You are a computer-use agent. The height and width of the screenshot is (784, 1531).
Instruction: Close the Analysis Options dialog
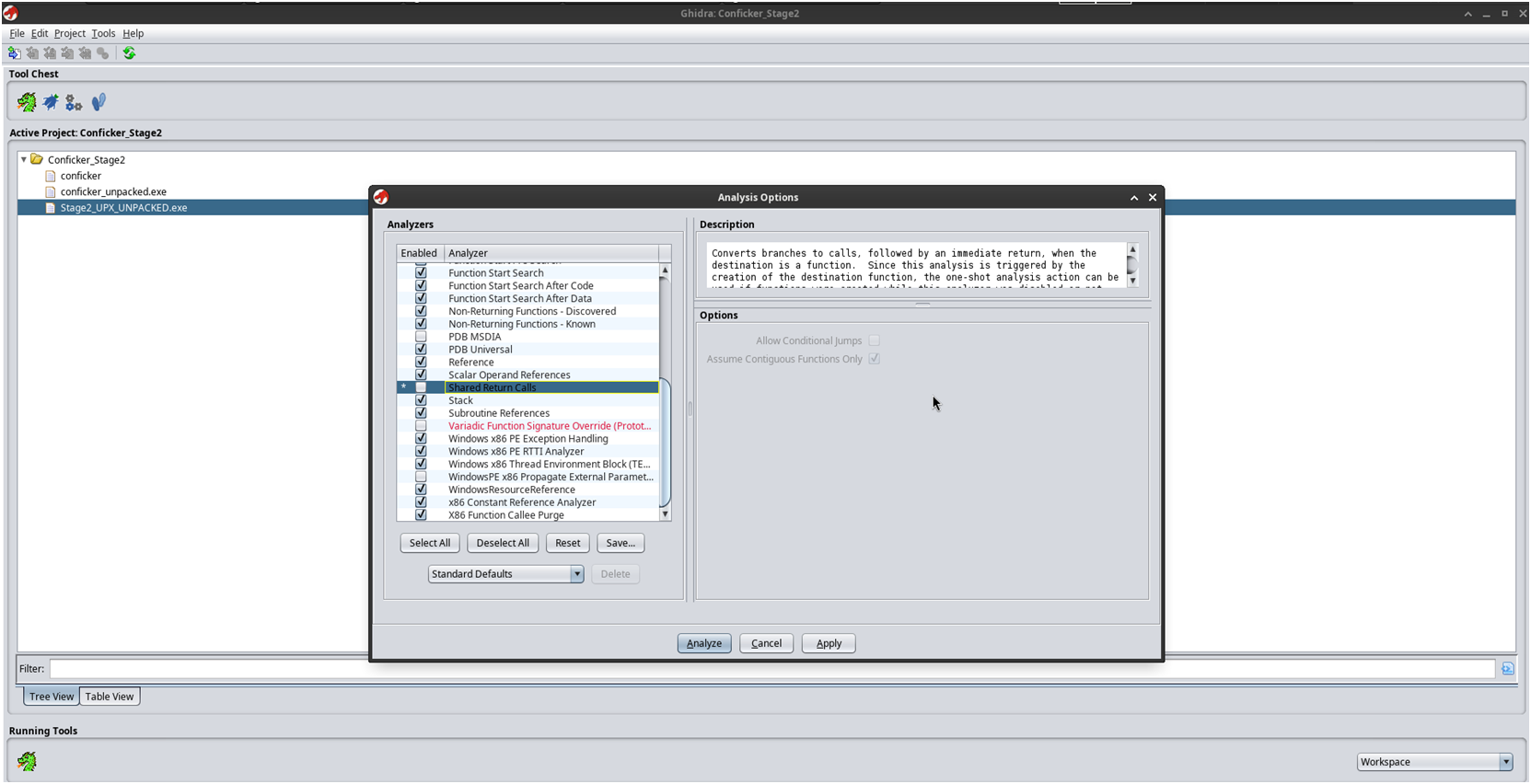(x=1152, y=197)
